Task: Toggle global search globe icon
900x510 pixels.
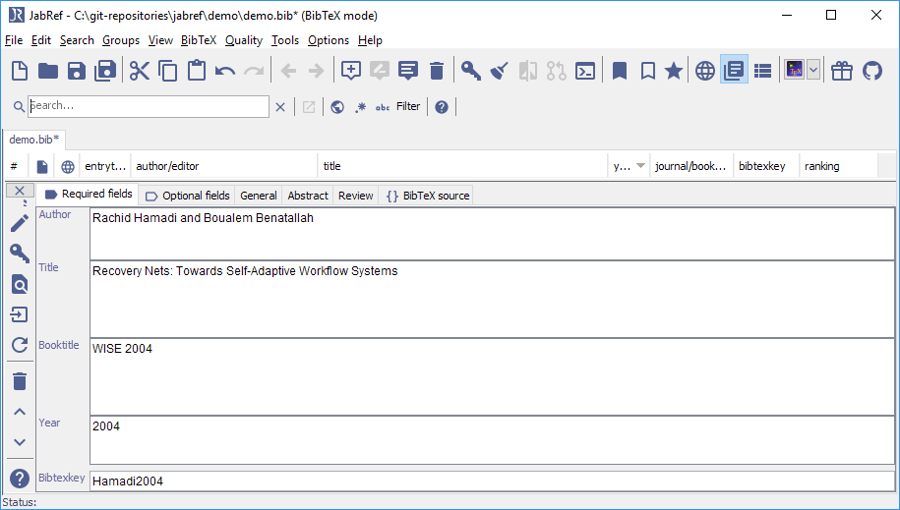Action: coord(338,107)
